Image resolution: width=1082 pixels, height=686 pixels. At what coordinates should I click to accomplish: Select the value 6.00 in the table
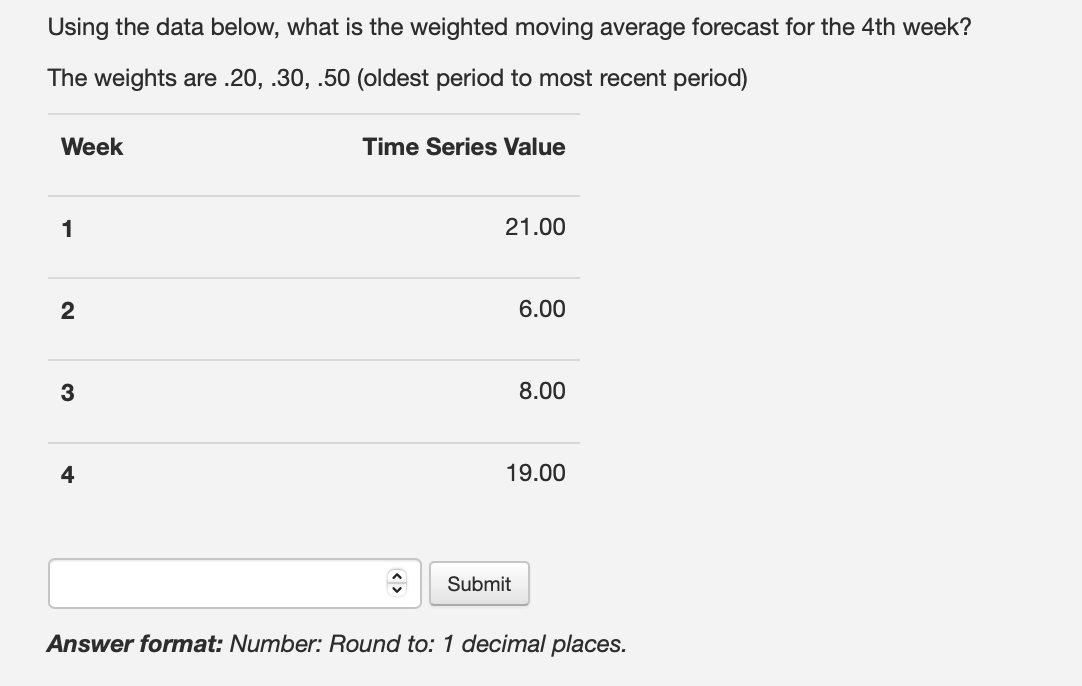[541, 309]
